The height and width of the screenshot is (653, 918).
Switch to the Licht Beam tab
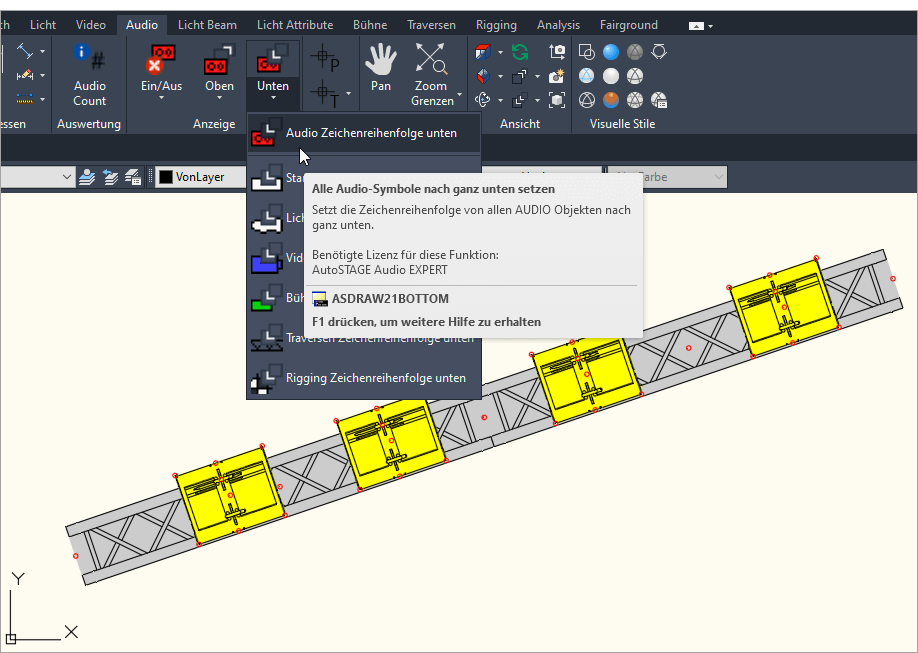coord(207,25)
